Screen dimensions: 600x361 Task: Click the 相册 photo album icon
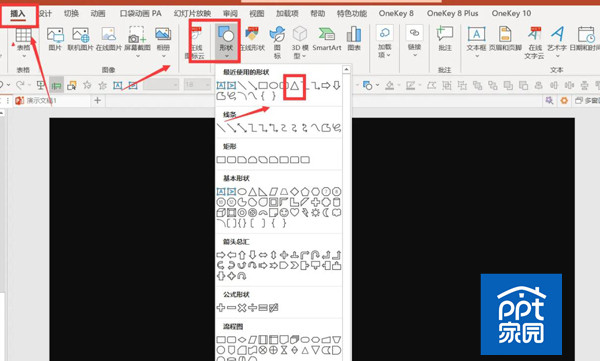pyautogui.click(x=163, y=35)
